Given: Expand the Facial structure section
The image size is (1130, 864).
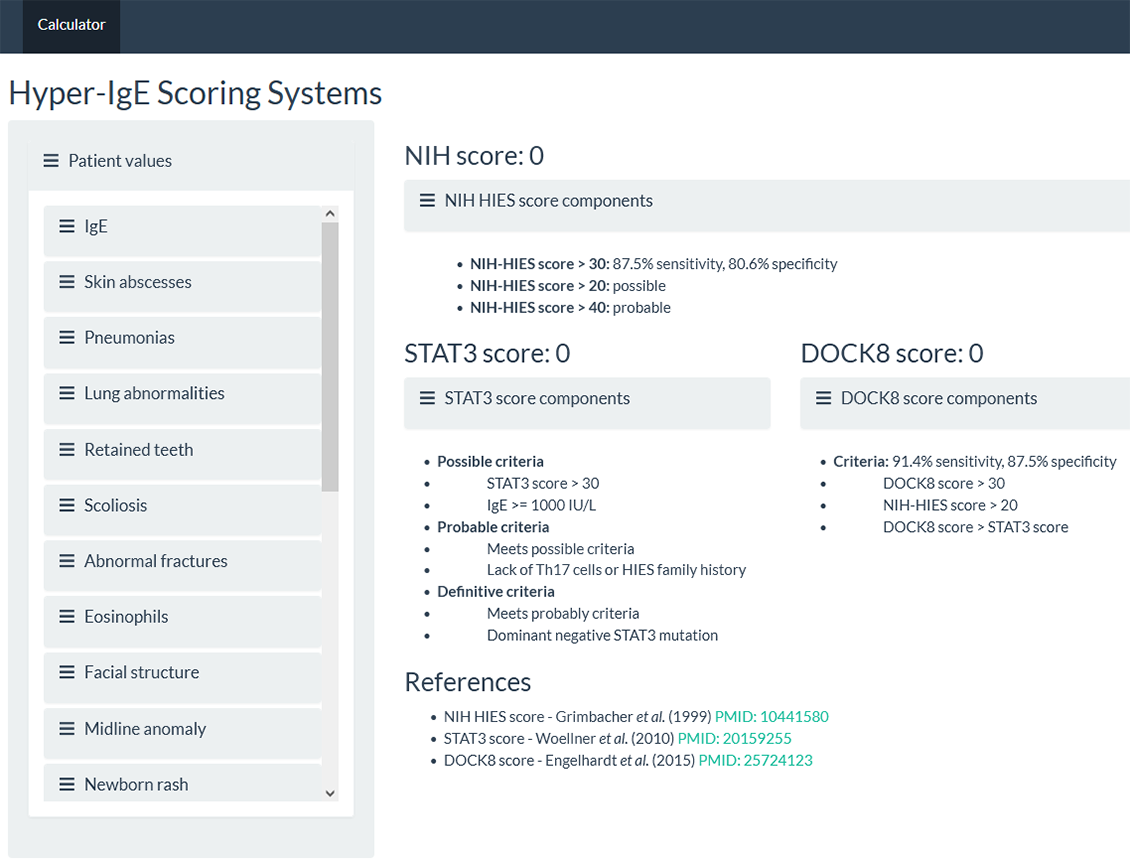Looking at the screenshot, I should [x=141, y=673].
